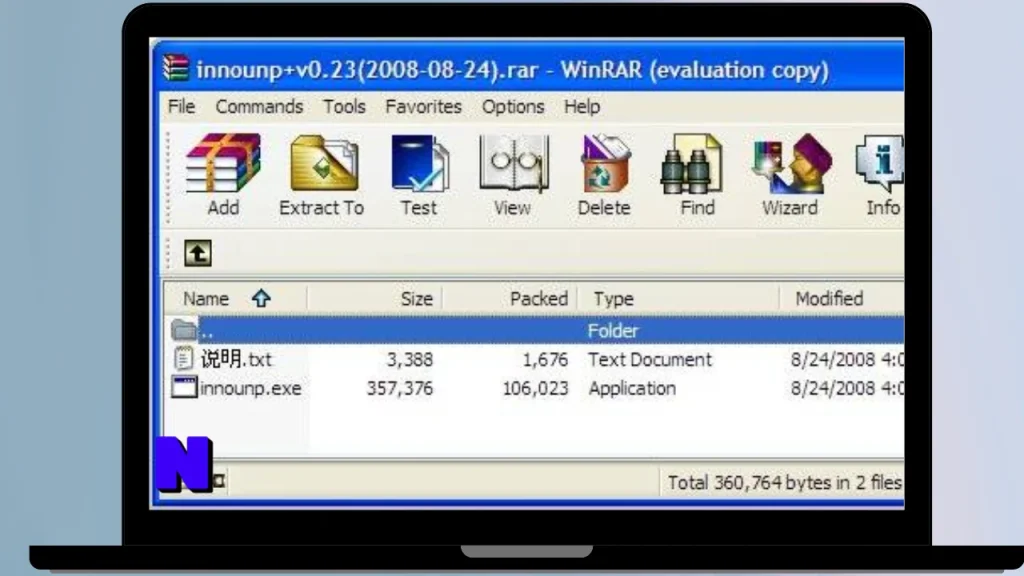This screenshot has width=1024, height=576.
Task: Click size value 3,388
Action: [409, 359]
